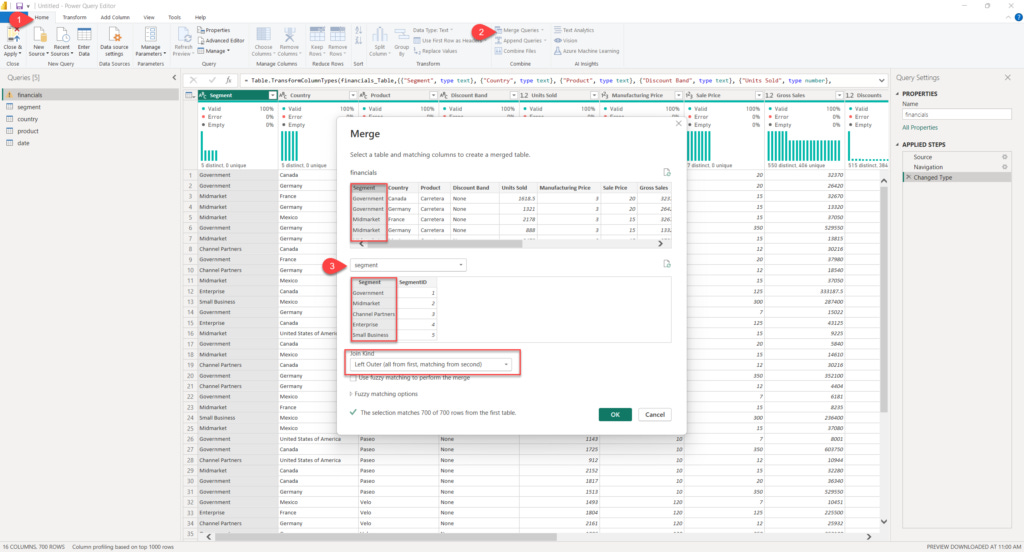
Task: Click the Choose Columns icon
Action: [x=263, y=36]
